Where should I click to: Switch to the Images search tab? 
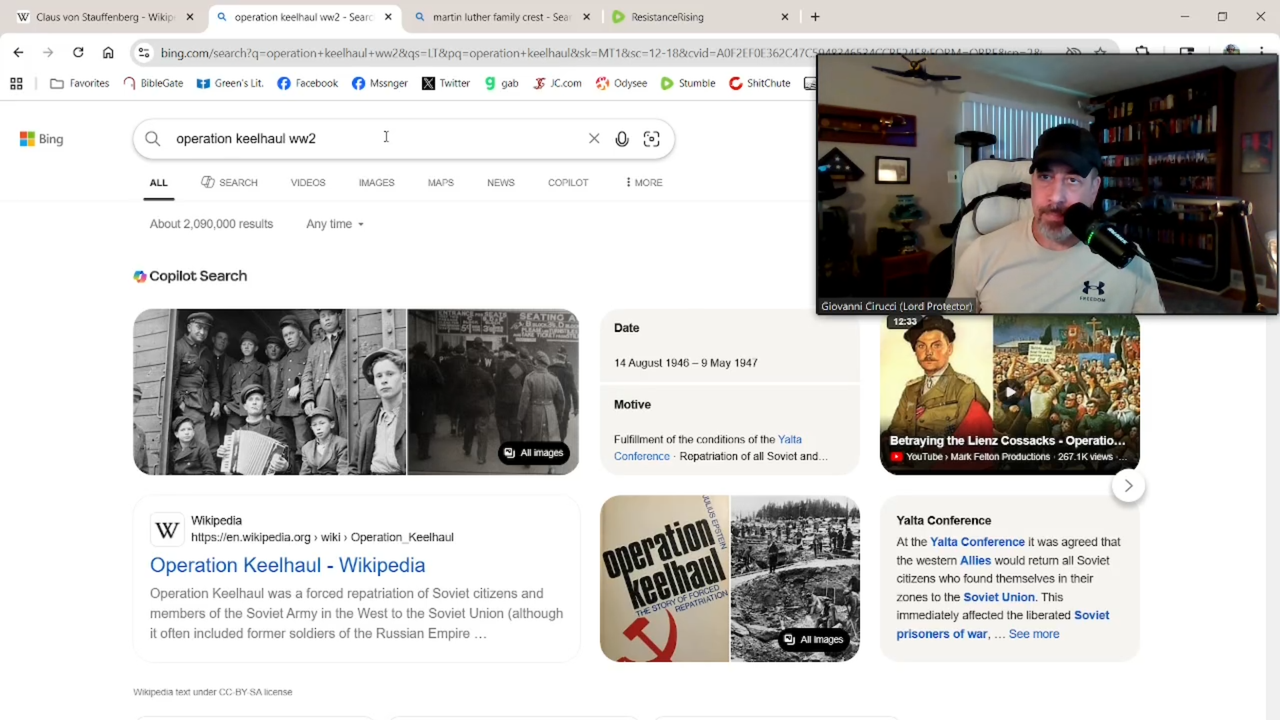click(x=376, y=182)
